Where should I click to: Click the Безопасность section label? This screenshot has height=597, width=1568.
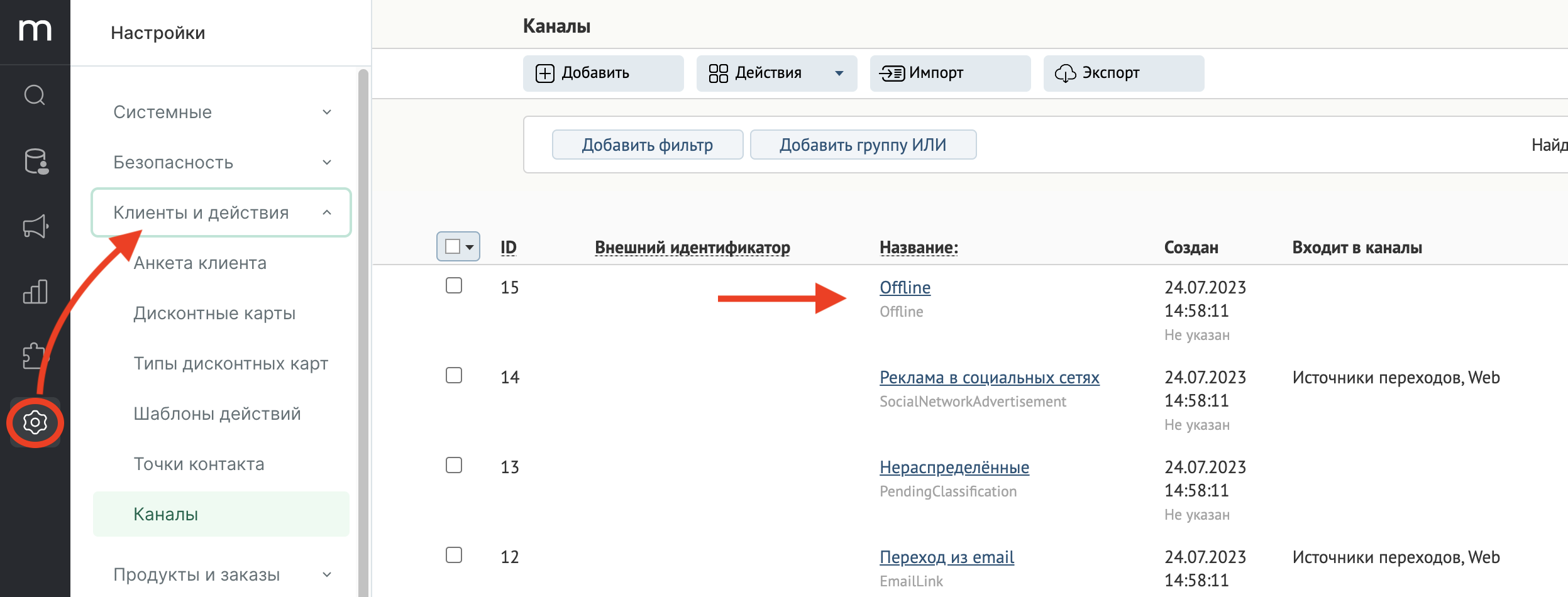coord(173,162)
